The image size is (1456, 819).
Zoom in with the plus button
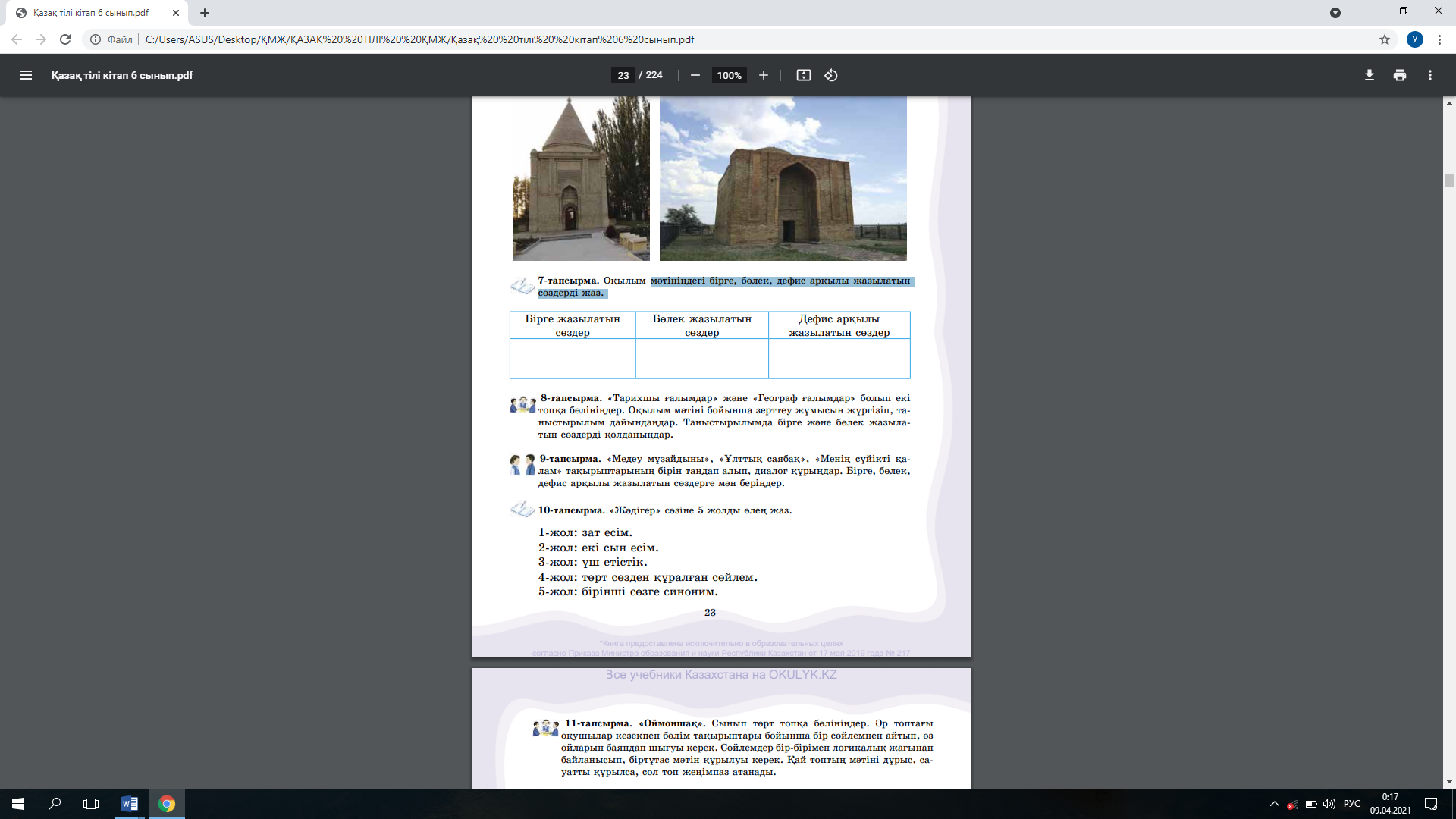tap(764, 75)
